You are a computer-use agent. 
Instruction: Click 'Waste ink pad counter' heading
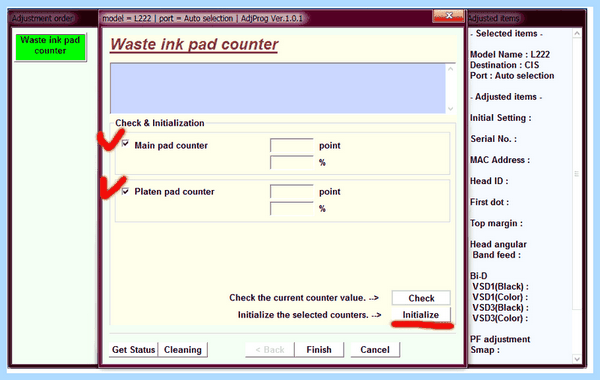(194, 44)
